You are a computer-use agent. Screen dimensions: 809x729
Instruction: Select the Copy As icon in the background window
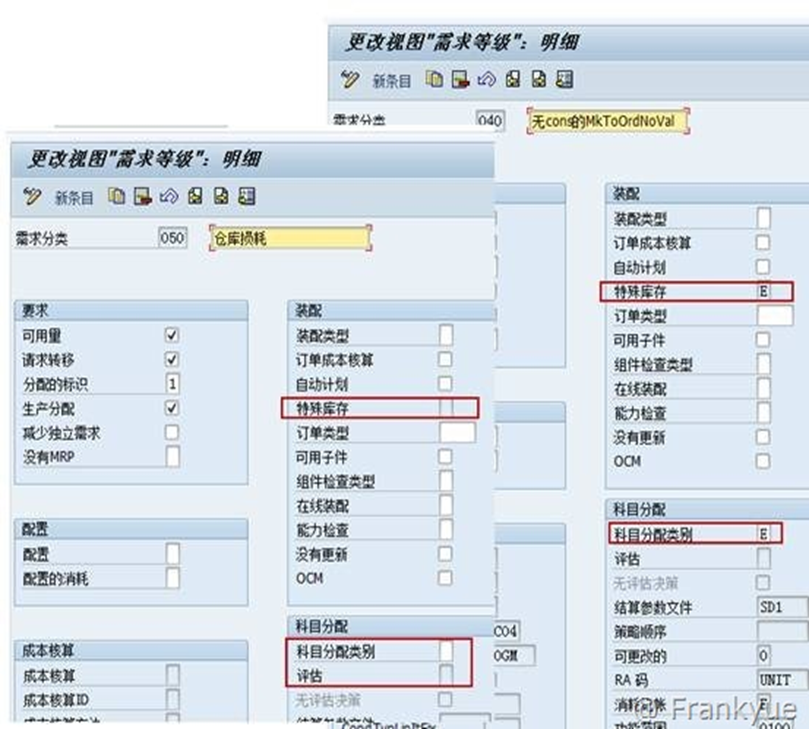(x=433, y=78)
